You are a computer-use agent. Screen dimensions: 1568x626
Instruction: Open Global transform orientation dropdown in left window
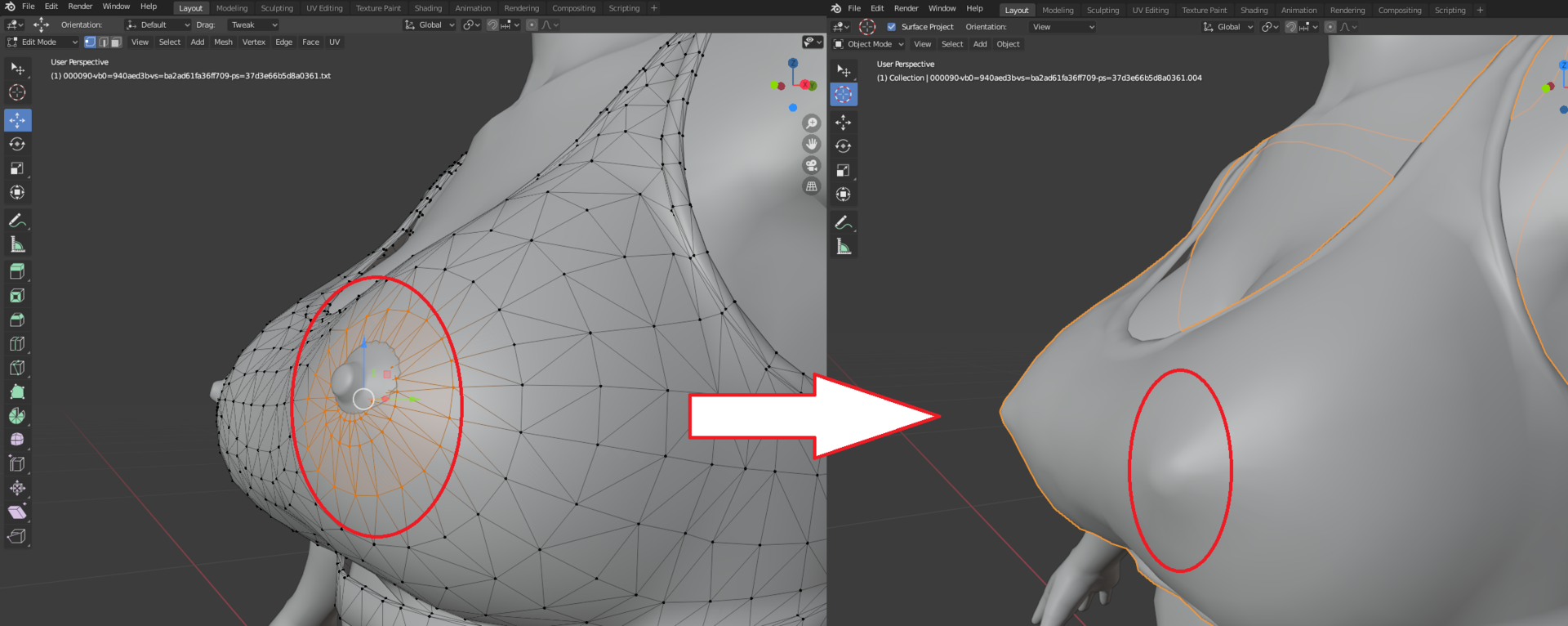point(430,25)
